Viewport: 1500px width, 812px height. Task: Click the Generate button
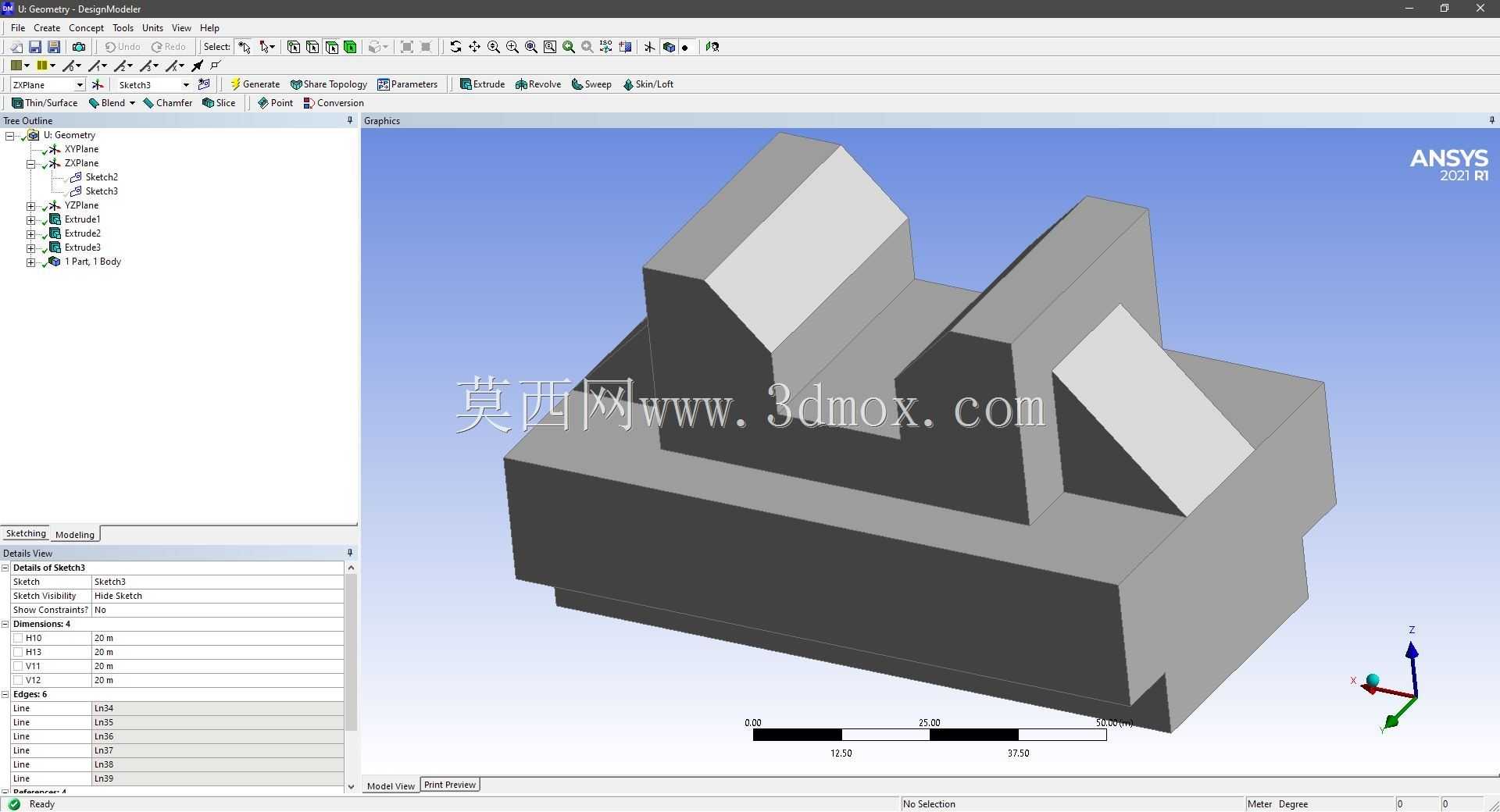(255, 84)
